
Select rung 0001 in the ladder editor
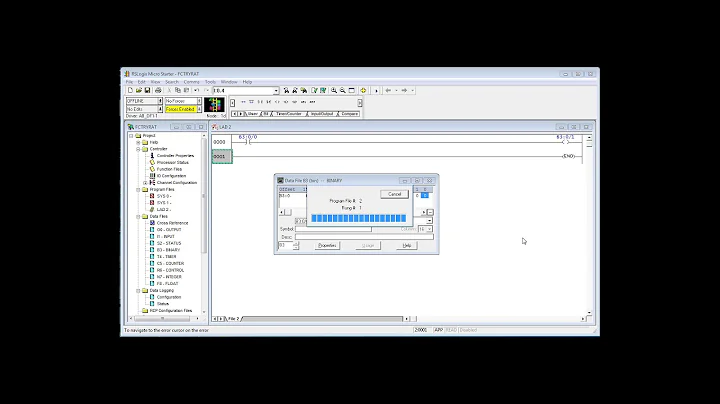[x=222, y=157]
